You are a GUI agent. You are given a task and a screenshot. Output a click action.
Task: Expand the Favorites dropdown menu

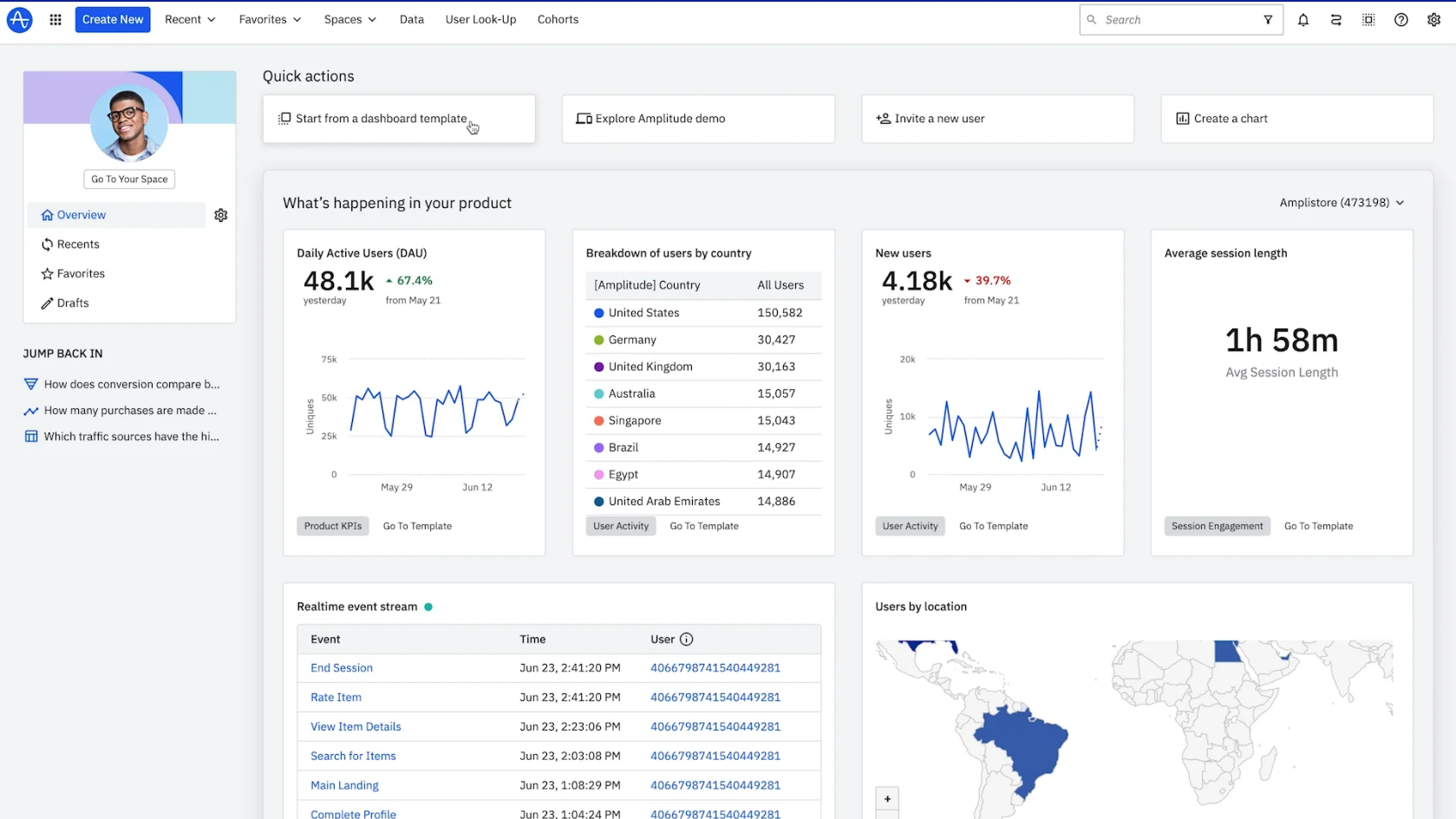(x=270, y=19)
